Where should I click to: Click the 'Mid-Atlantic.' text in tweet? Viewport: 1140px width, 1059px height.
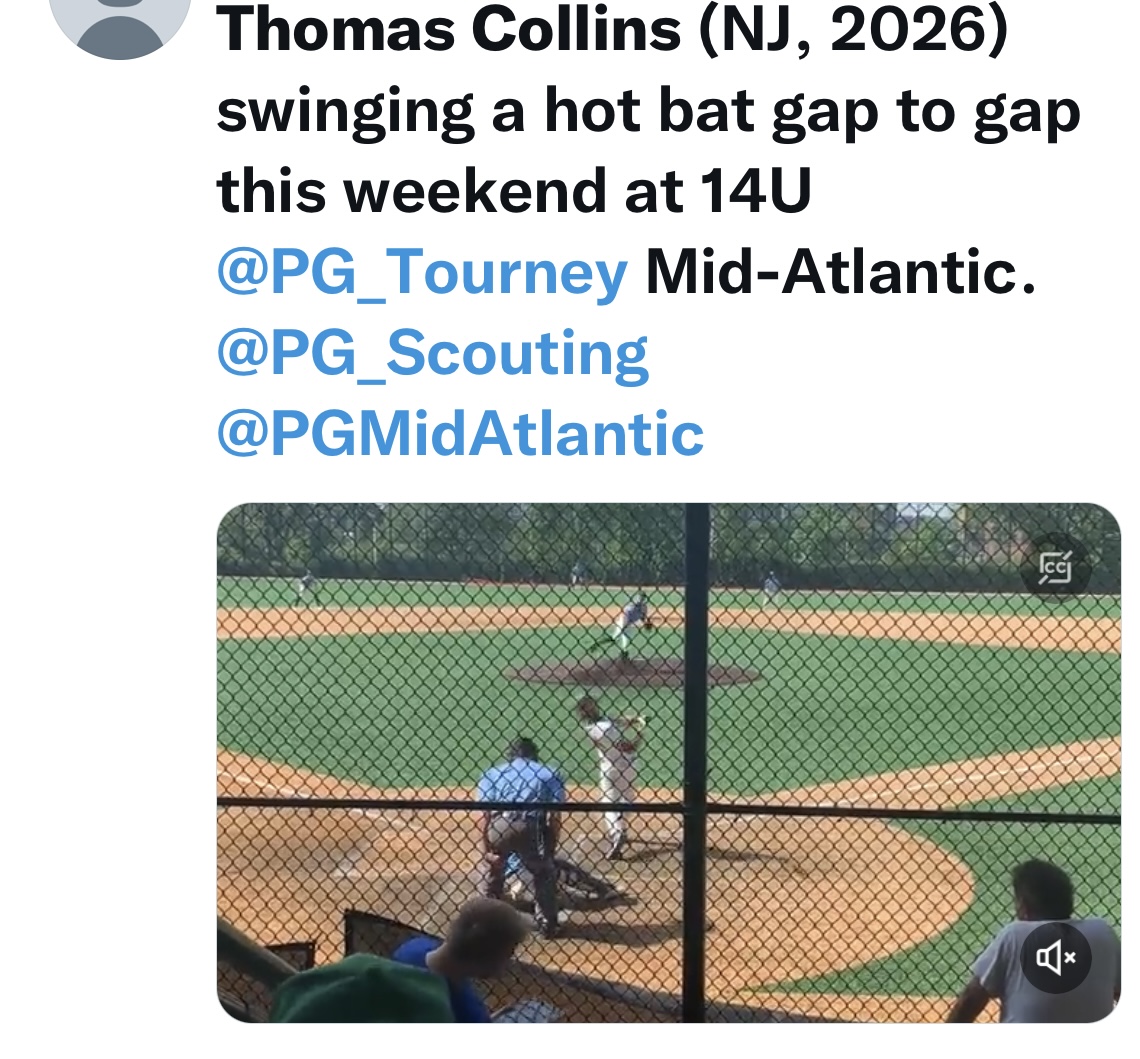click(x=840, y=272)
